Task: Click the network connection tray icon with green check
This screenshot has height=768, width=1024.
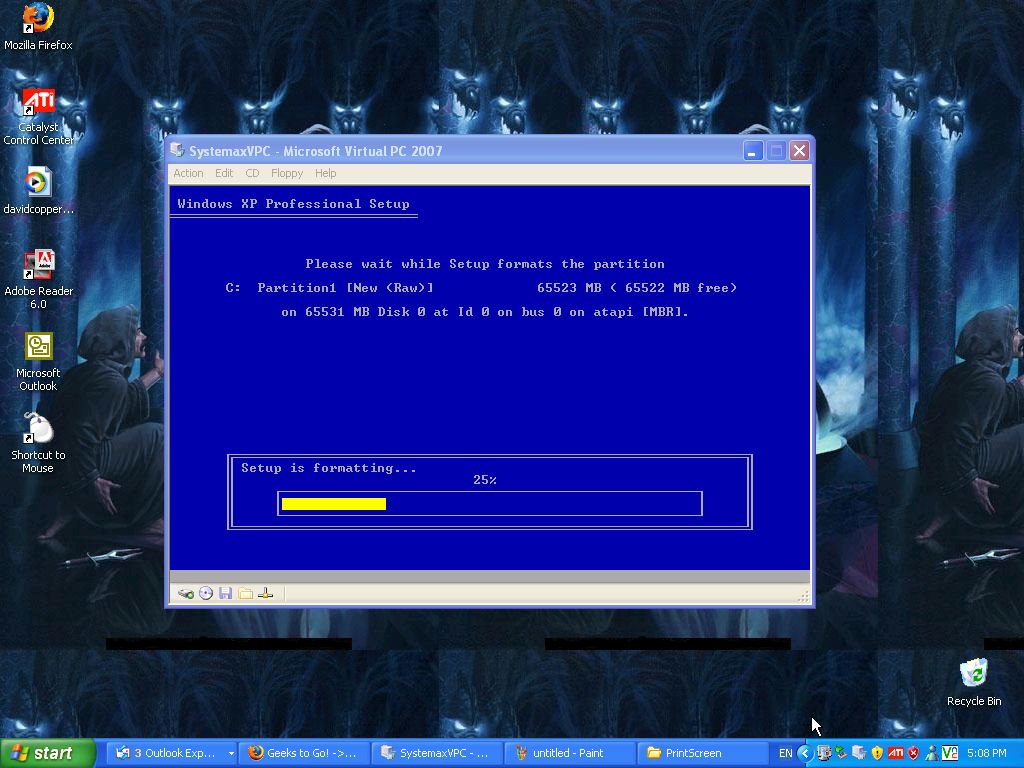Action: [841, 753]
